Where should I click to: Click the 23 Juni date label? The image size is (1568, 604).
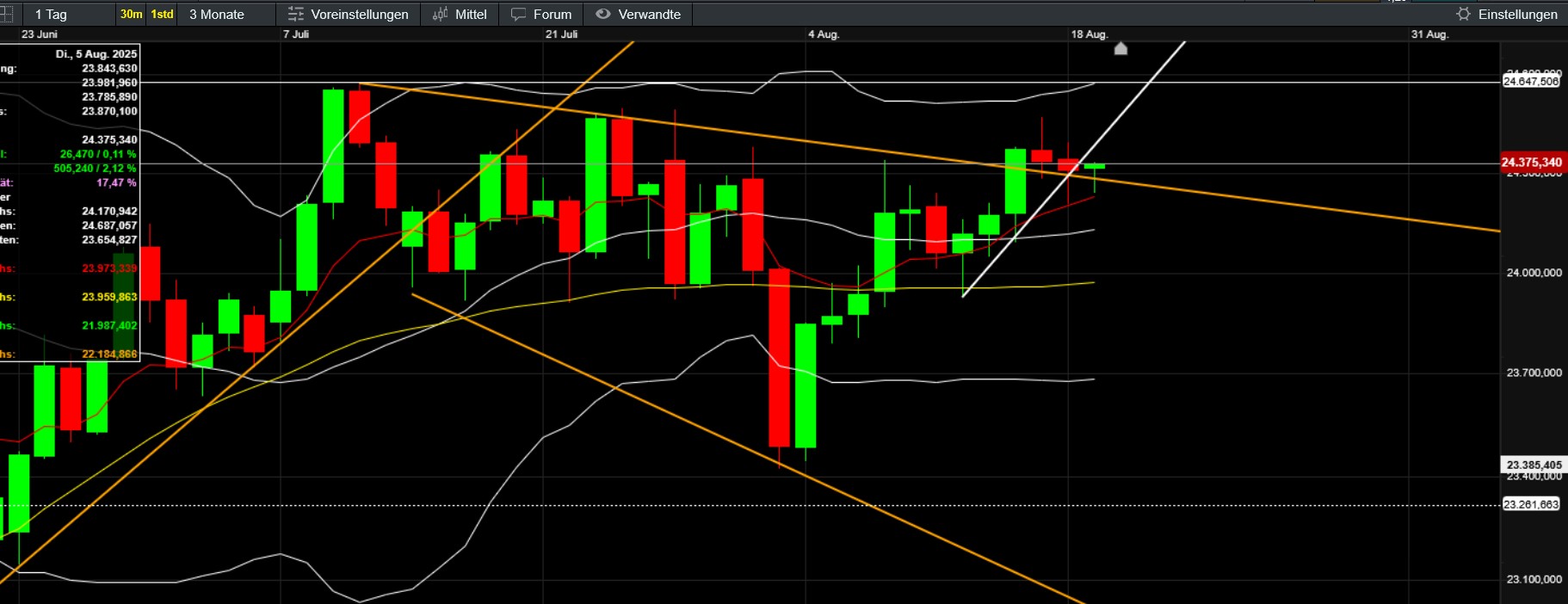click(x=40, y=34)
